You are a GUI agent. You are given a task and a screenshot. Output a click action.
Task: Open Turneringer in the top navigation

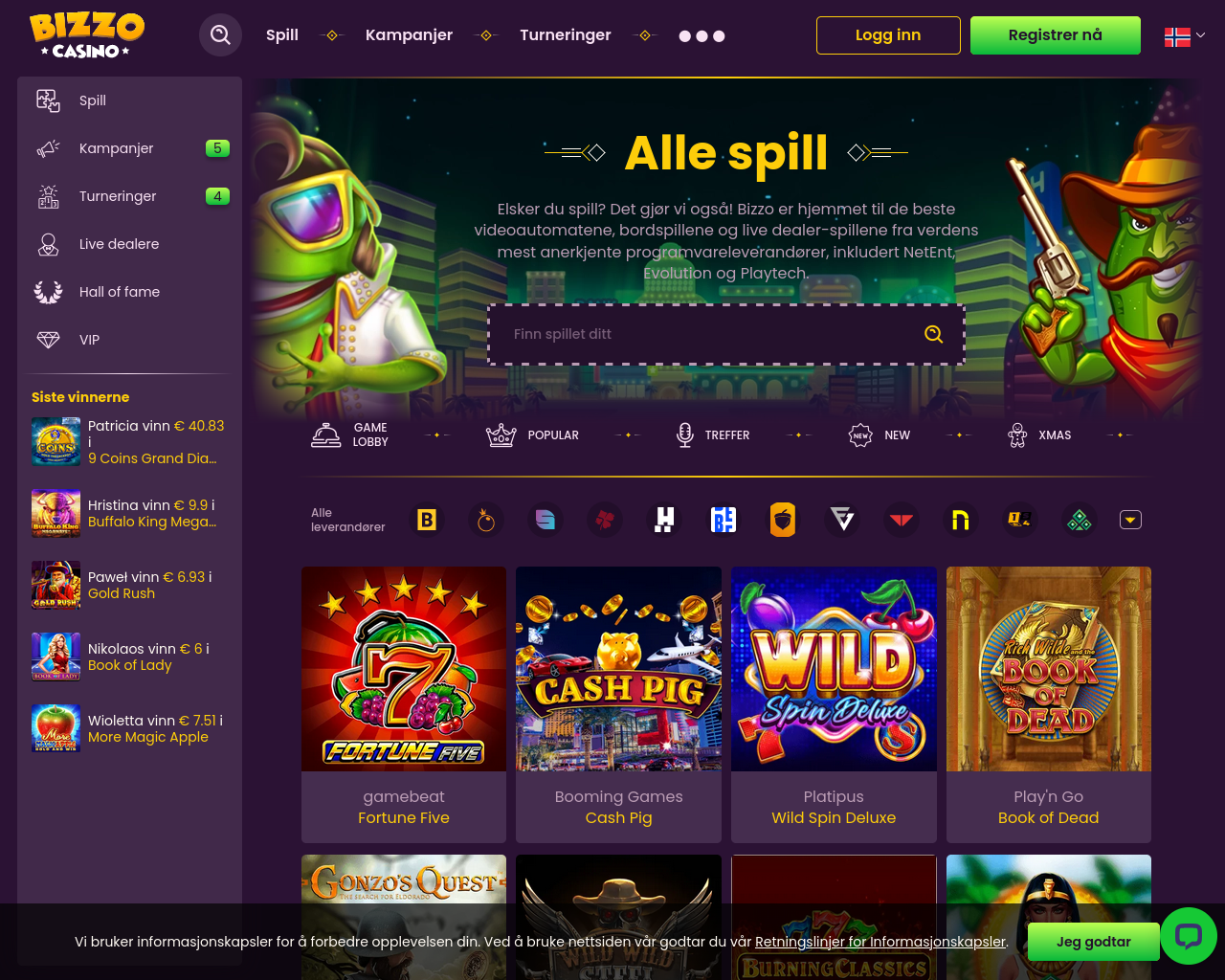pos(566,34)
